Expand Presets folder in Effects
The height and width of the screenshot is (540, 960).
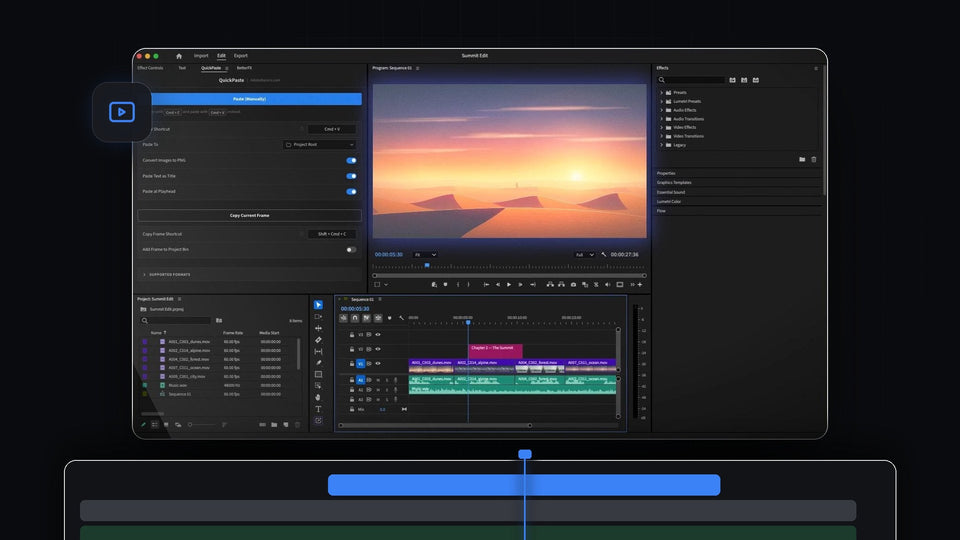click(x=662, y=92)
